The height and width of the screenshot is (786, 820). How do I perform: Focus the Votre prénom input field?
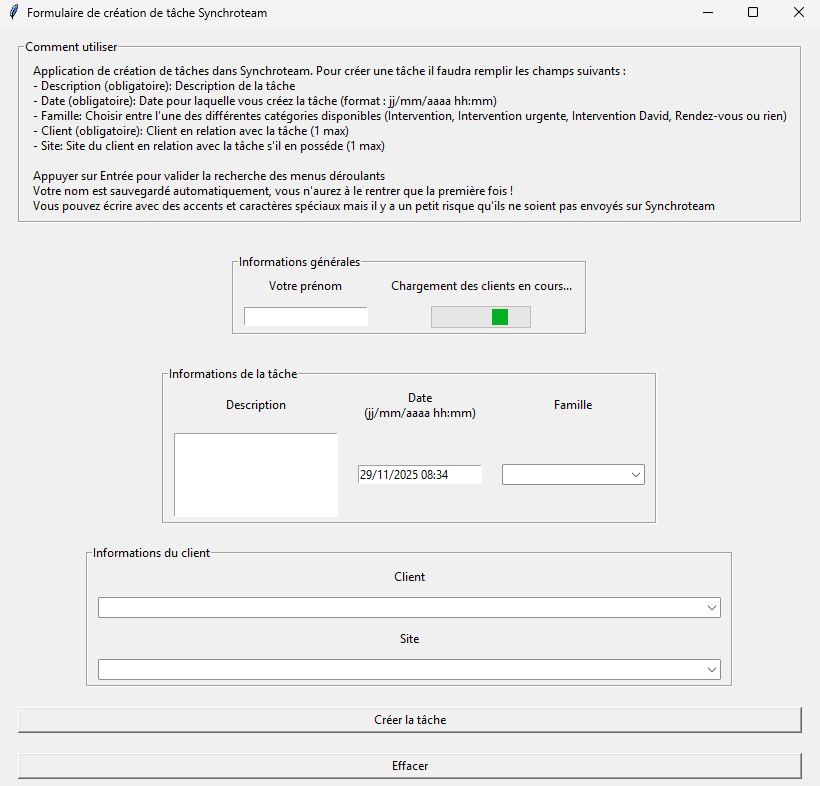[x=306, y=316]
